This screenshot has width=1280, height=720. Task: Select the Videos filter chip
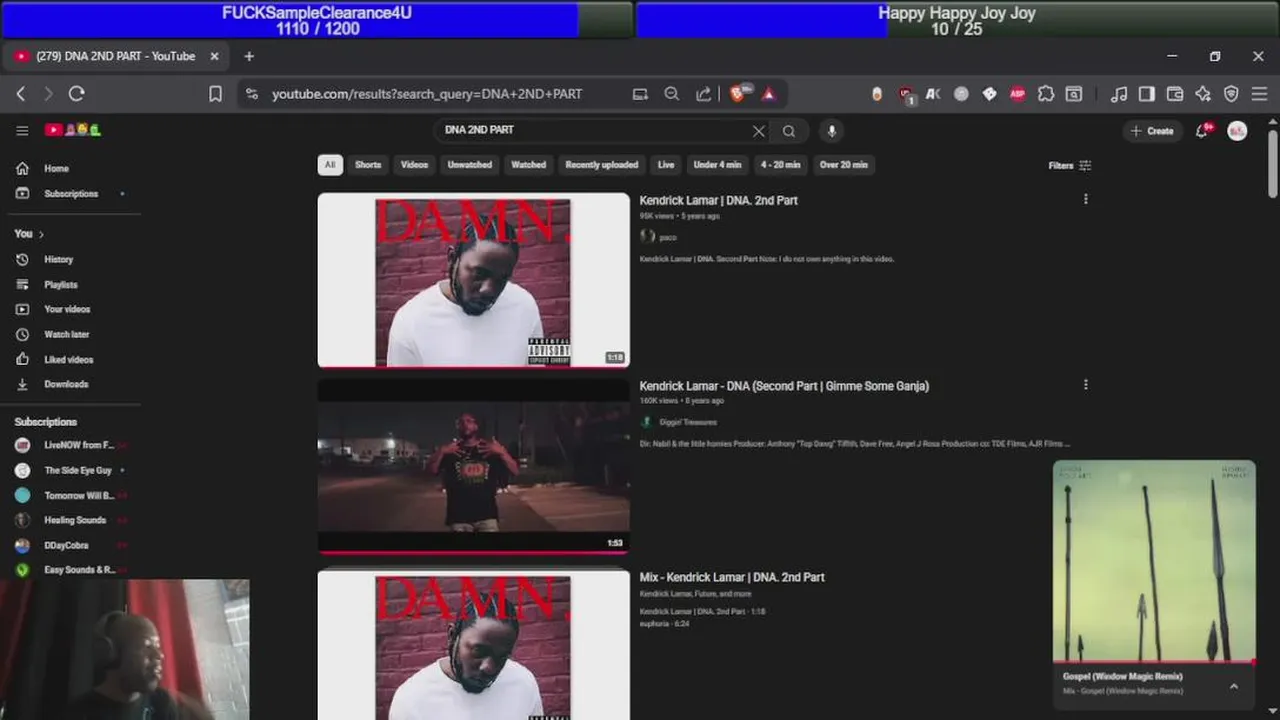coord(415,165)
